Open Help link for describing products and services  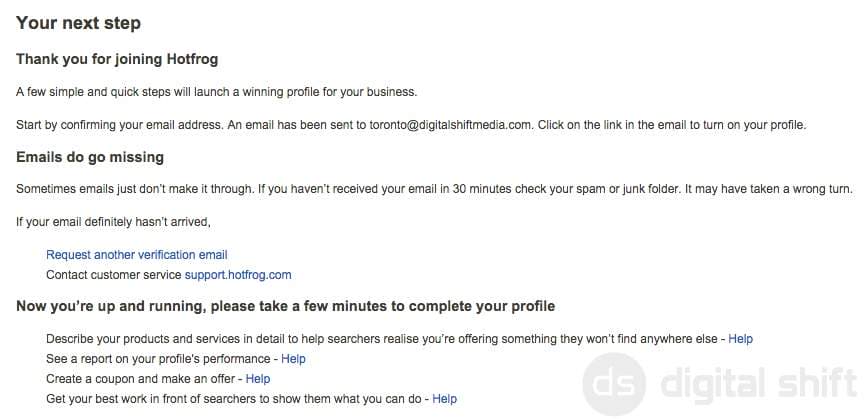(x=740, y=339)
